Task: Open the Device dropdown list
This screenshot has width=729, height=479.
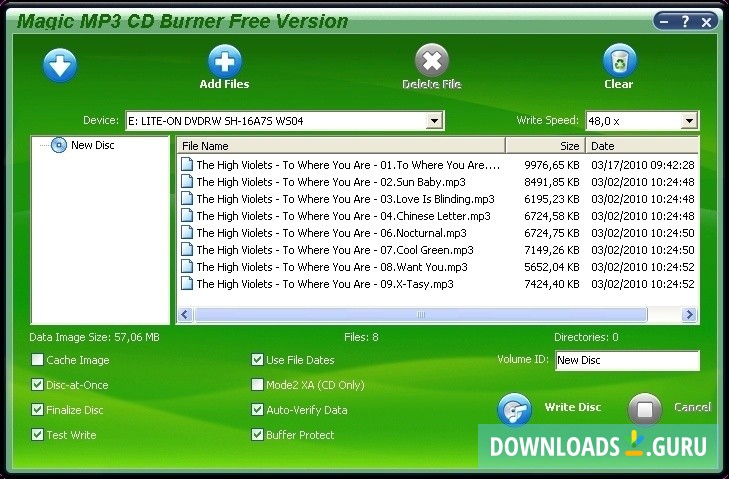Action: [x=434, y=121]
